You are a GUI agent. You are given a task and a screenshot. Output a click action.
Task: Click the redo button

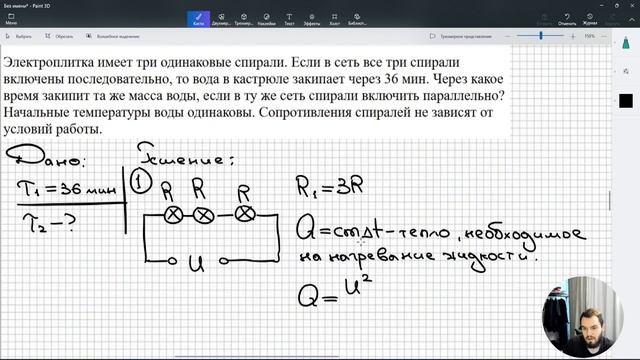[612, 19]
